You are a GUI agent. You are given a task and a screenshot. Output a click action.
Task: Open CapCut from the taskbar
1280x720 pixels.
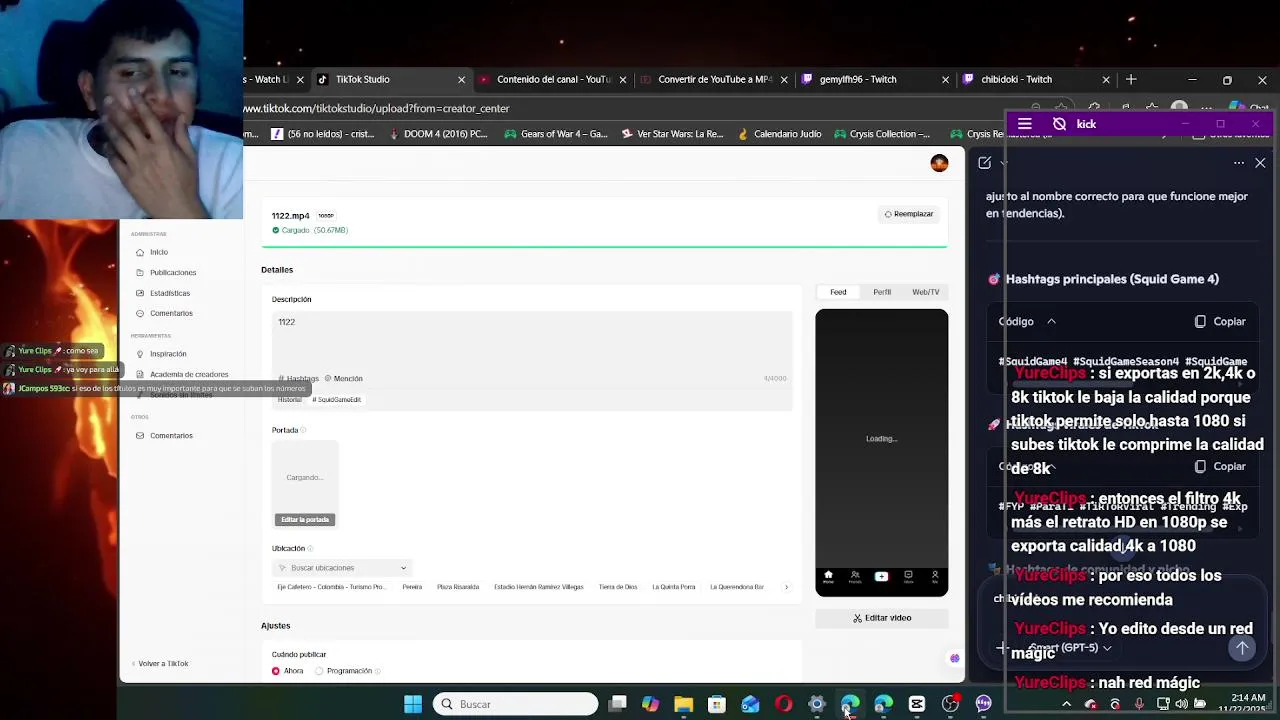(x=917, y=704)
